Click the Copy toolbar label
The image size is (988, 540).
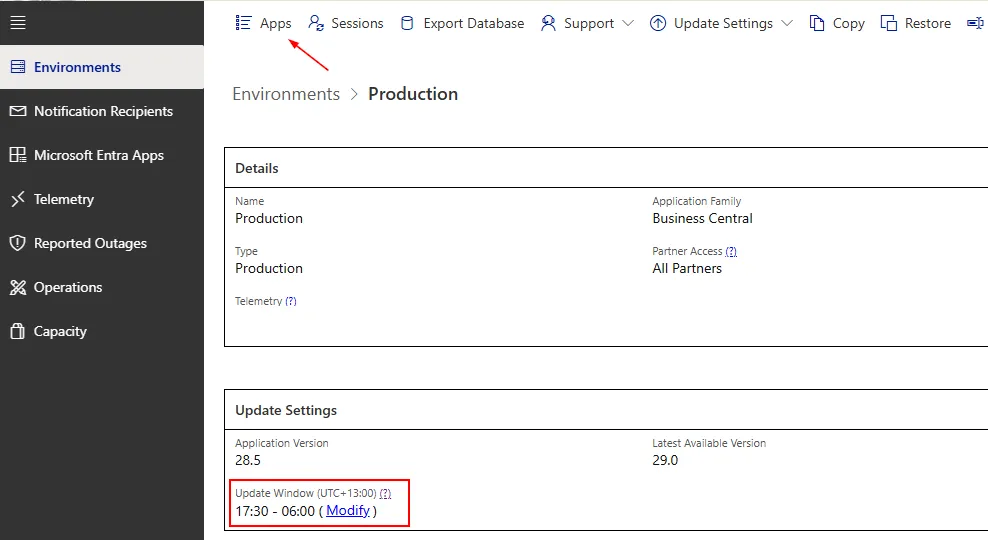[x=848, y=24]
